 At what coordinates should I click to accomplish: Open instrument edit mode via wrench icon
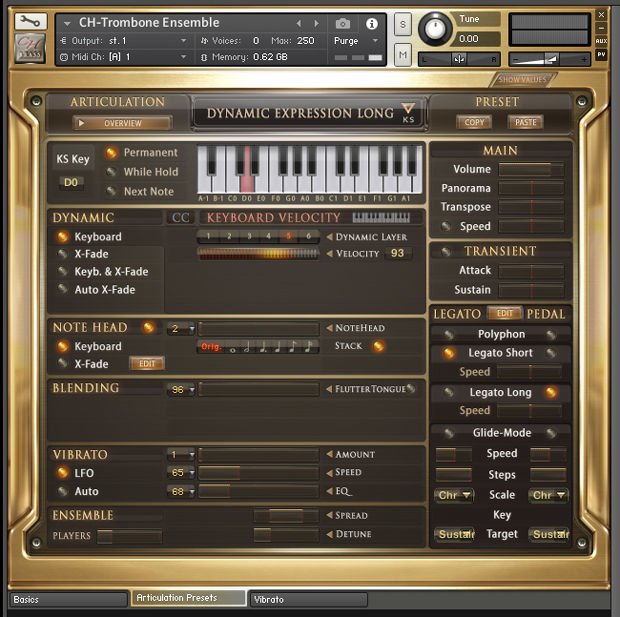tap(30, 21)
